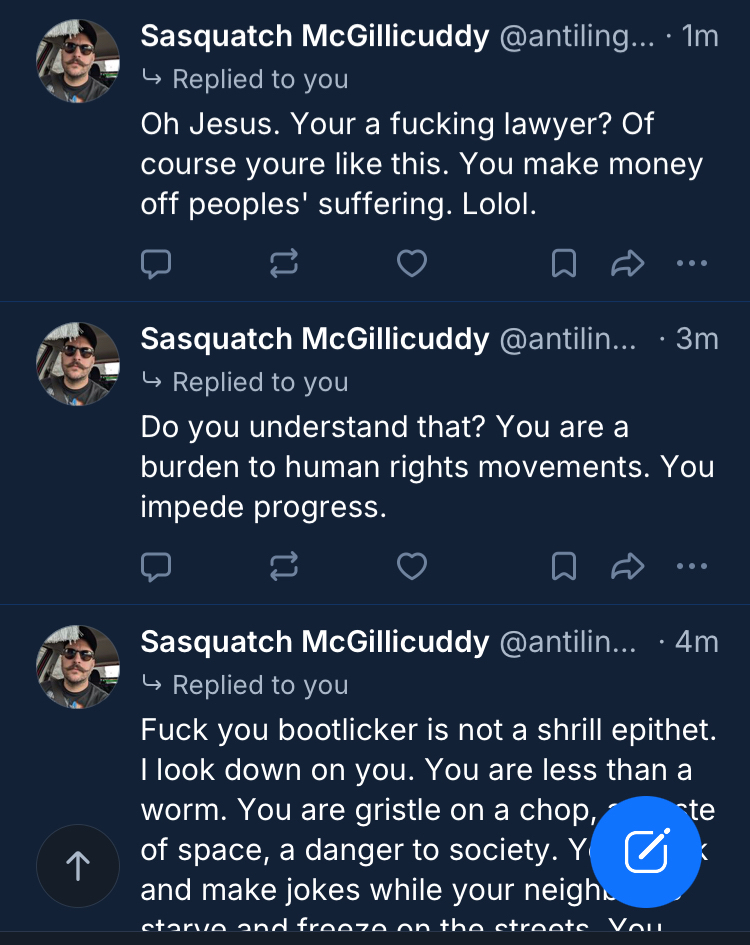The height and width of the screenshot is (945, 750).
Task: Open profile avatar on the 4m tweet
Action: tap(78, 667)
